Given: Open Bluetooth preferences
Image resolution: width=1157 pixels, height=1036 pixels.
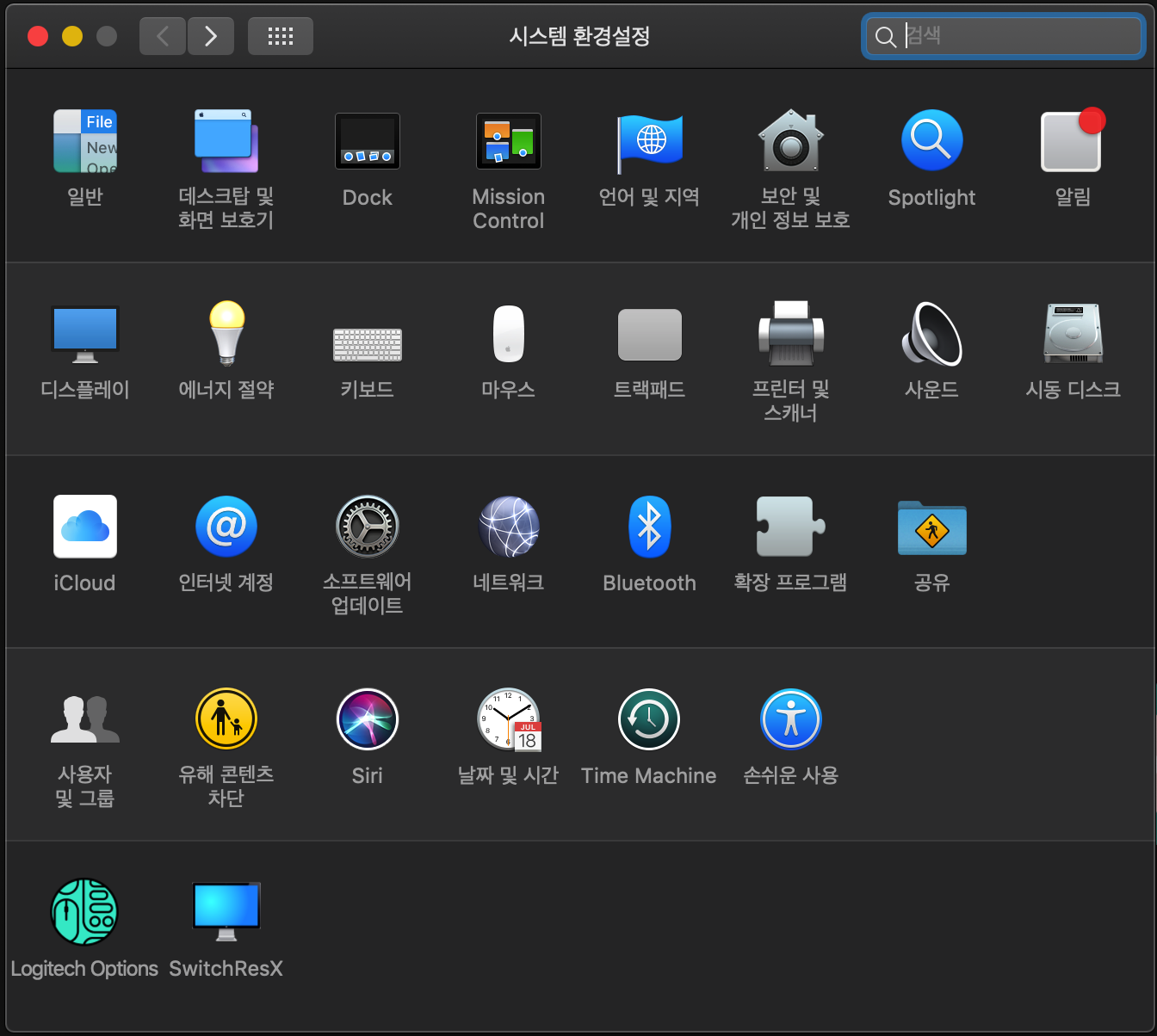Looking at the screenshot, I should pos(650,527).
